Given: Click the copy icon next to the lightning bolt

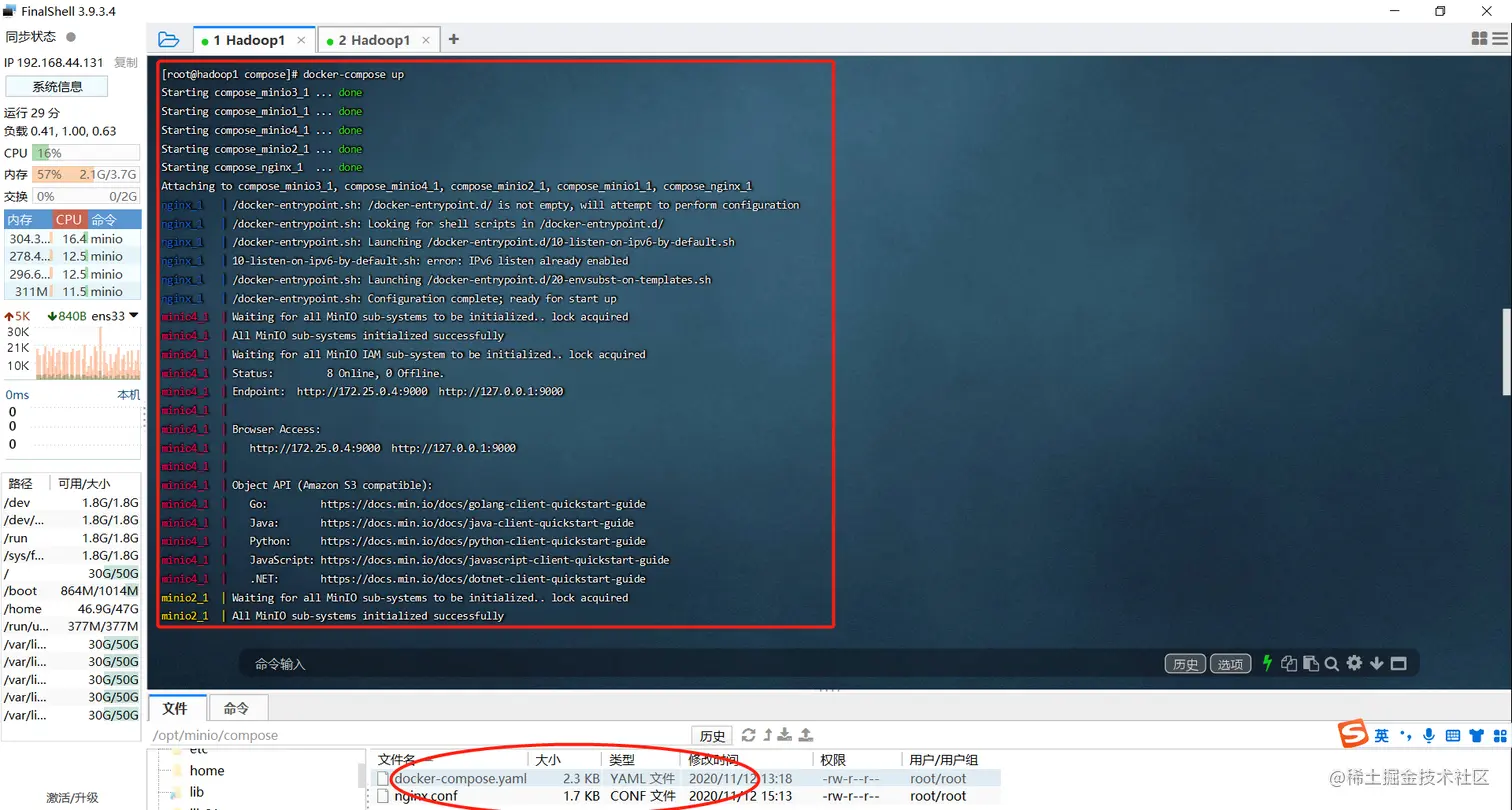Looking at the screenshot, I should [1290, 662].
